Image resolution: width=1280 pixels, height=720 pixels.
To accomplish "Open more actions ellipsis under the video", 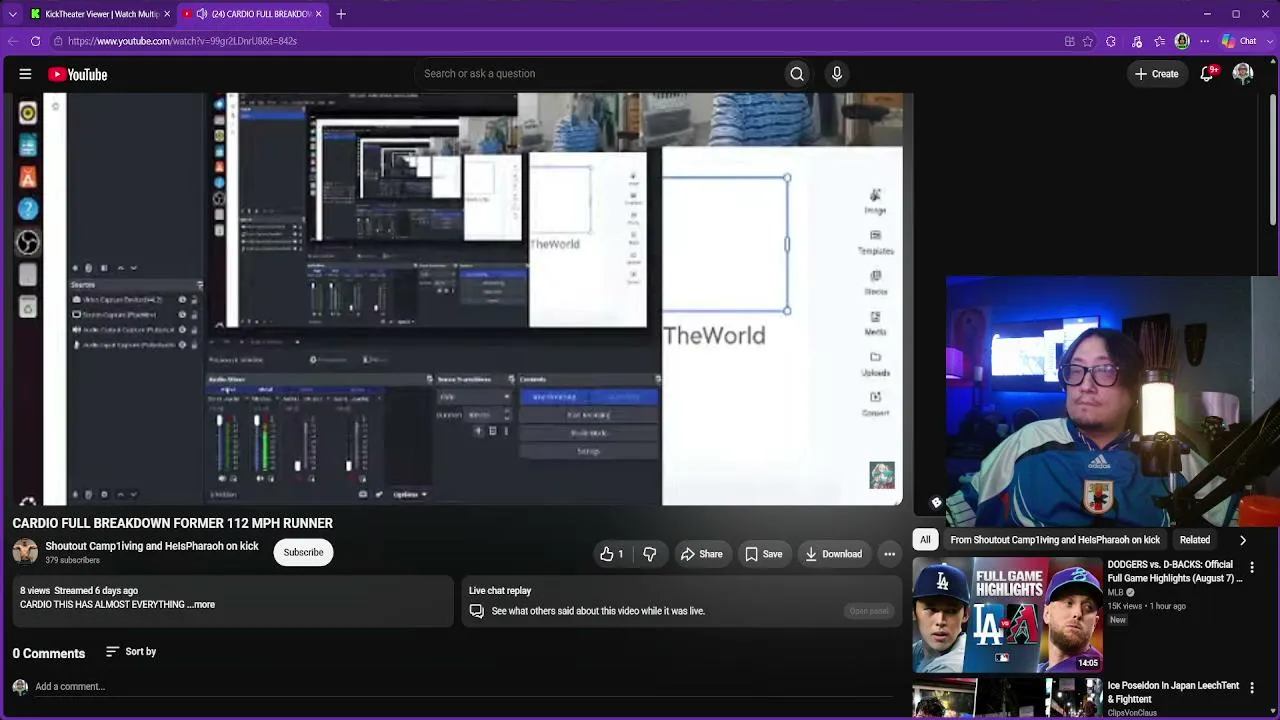I will (889, 554).
